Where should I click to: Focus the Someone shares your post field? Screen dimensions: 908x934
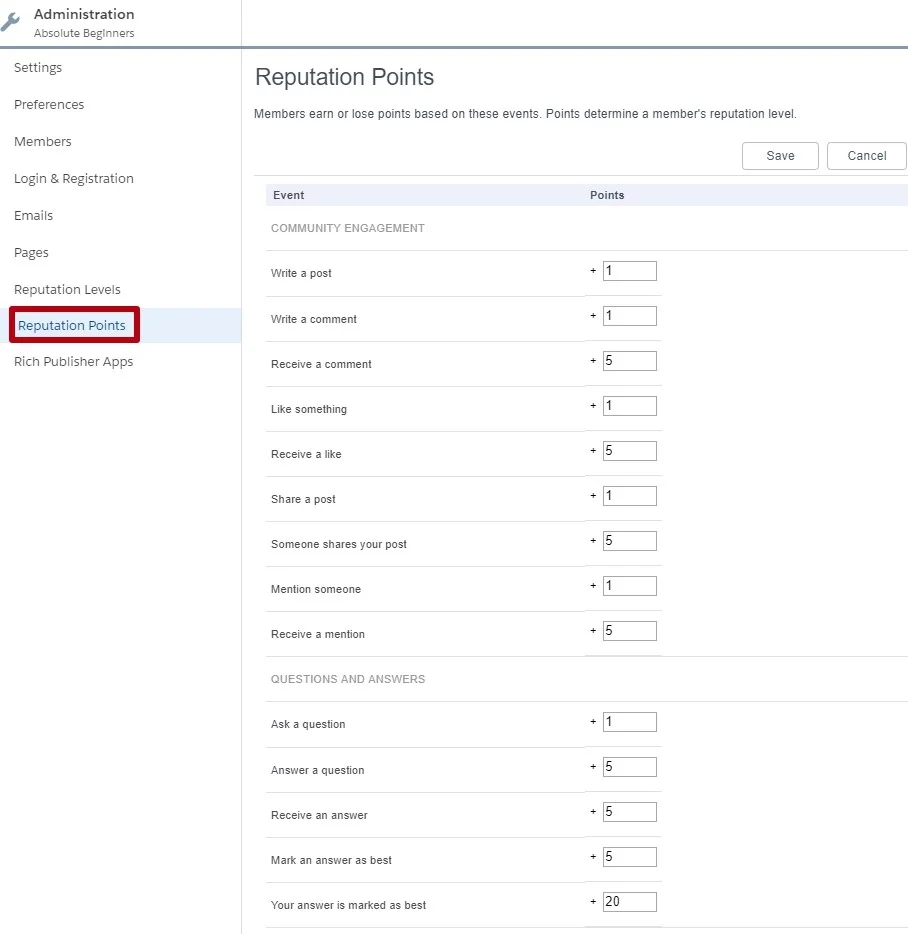pyautogui.click(x=629, y=540)
